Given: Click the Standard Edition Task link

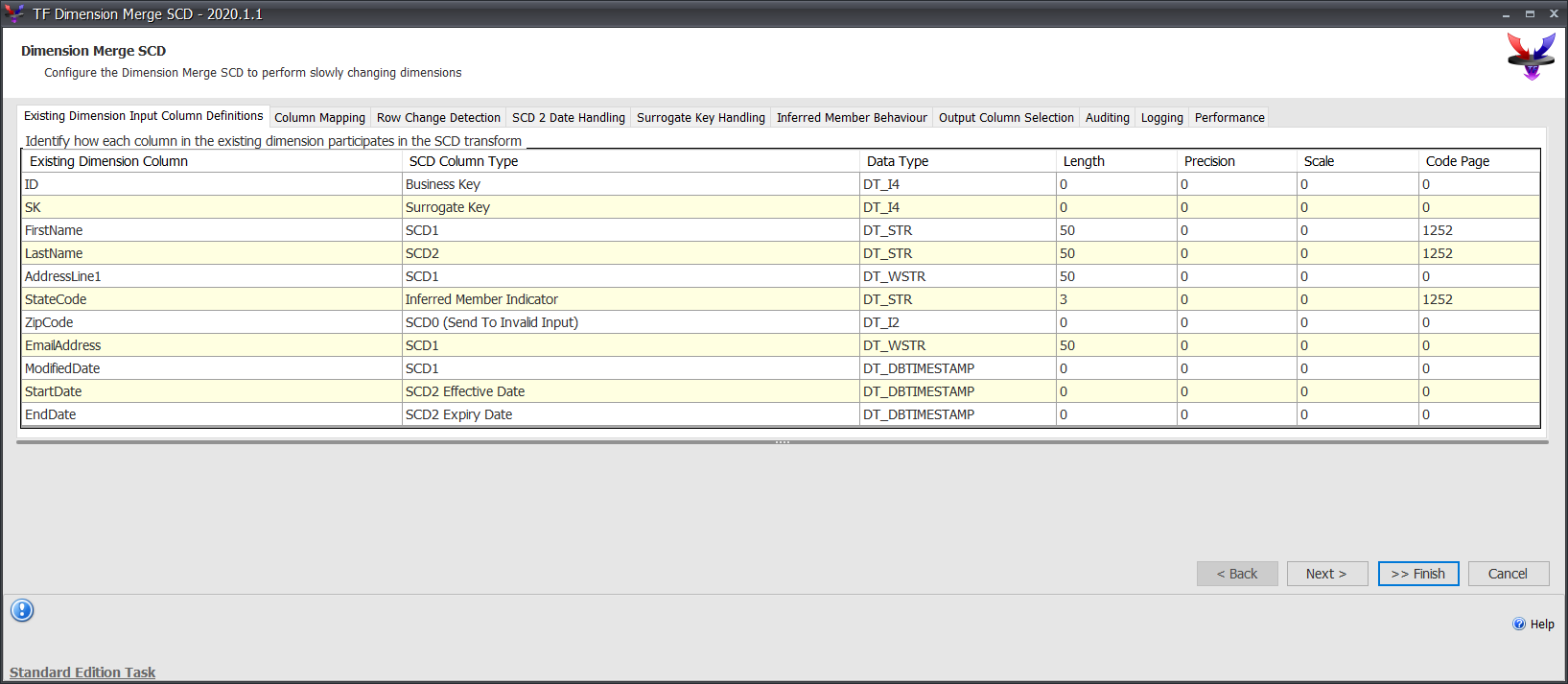Looking at the screenshot, I should tap(82, 672).
